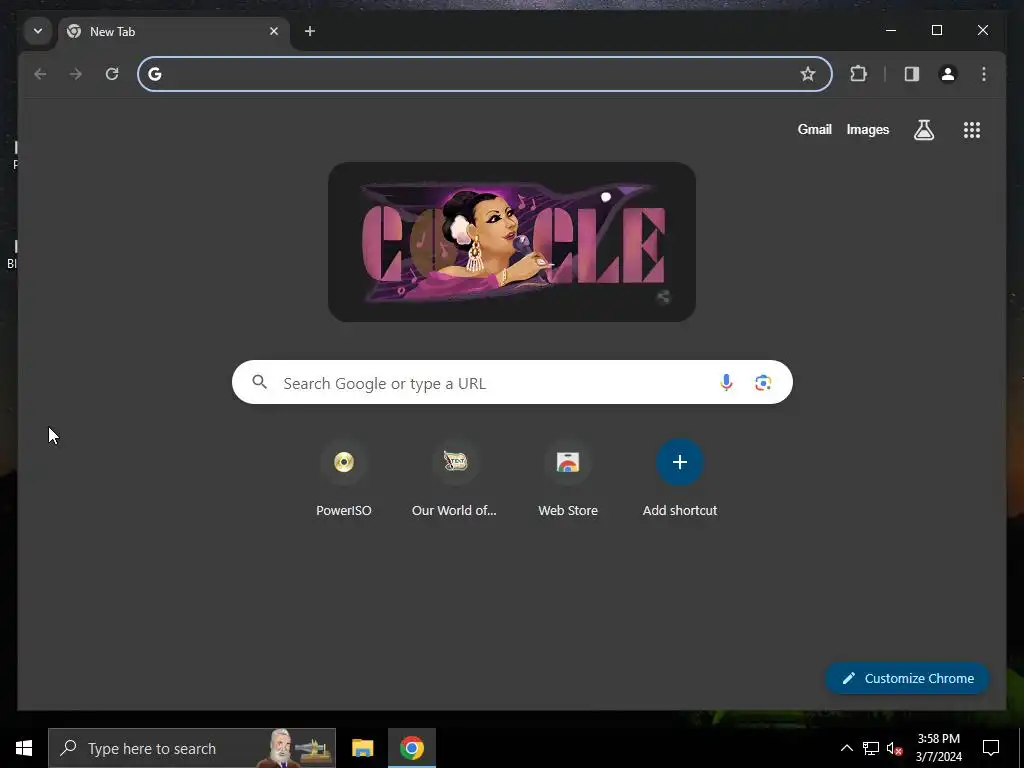Image resolution: width=1024 pixels, height=768 pixels.
Task: Open the taskbar clock and date
Action: point(939,748)
